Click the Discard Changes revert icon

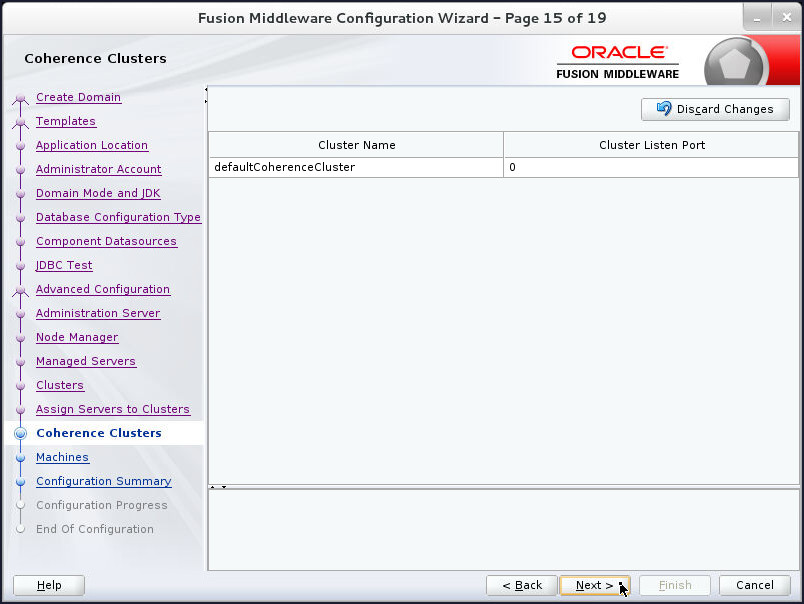[x=662, y=109]
